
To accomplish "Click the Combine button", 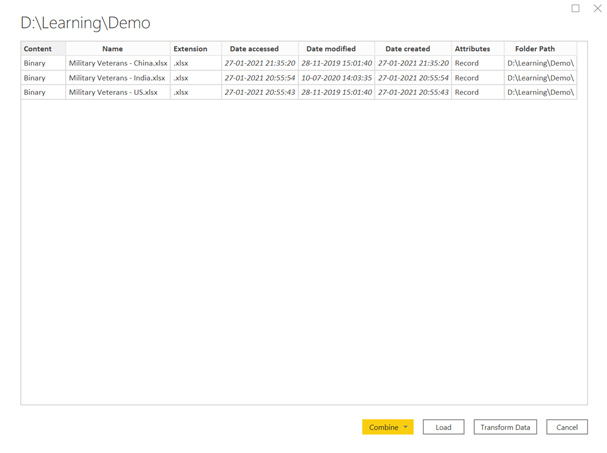I will pos(383,427).
